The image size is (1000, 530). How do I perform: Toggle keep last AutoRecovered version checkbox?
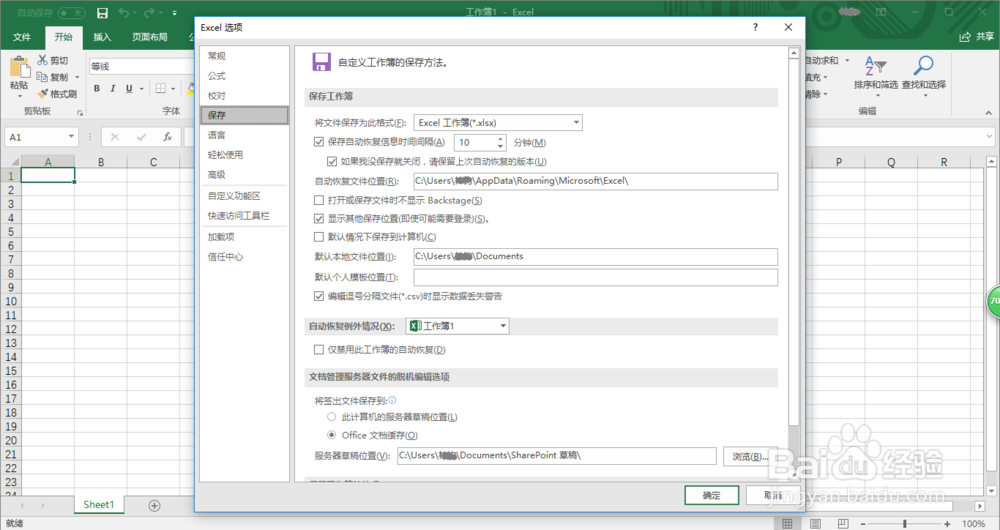click(332, 161)
